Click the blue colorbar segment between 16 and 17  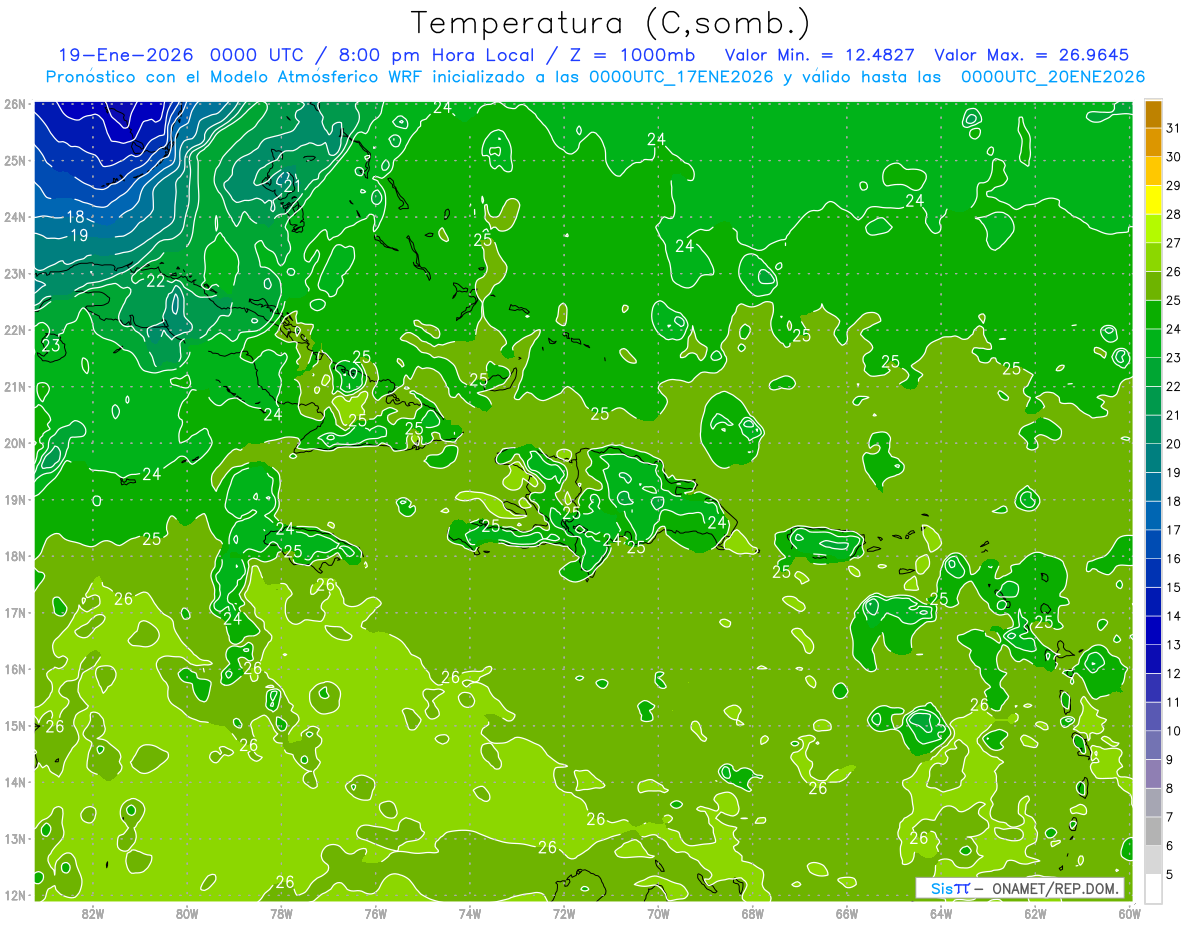[x=1153, y=544]
